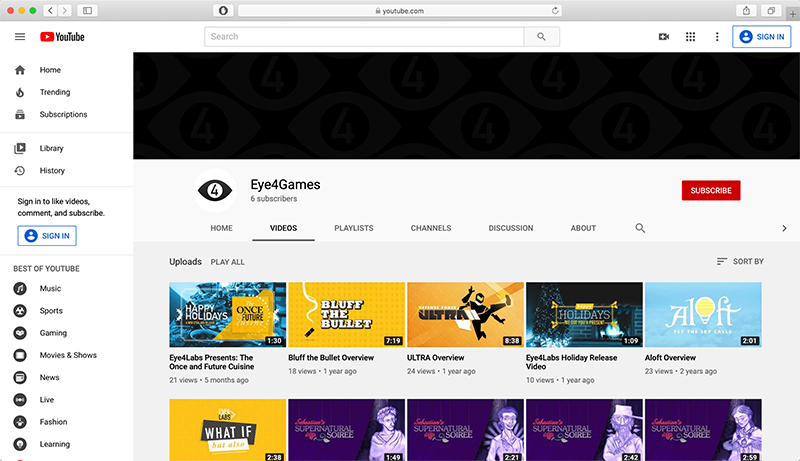Switch to the About tab
The width and height of the screenshot is (800, 461).
[x=583, y=228]
